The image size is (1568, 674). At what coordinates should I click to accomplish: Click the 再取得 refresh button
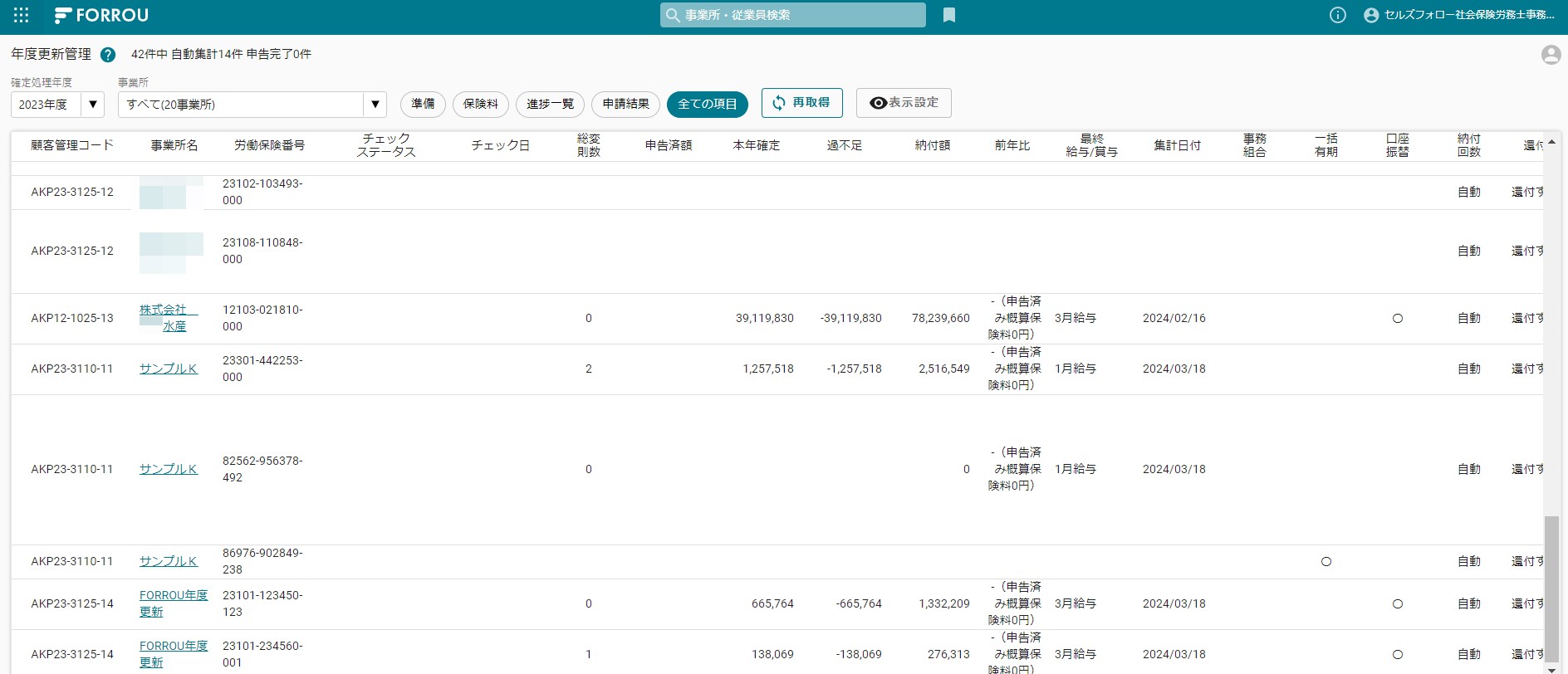click(x=801, y=103)
